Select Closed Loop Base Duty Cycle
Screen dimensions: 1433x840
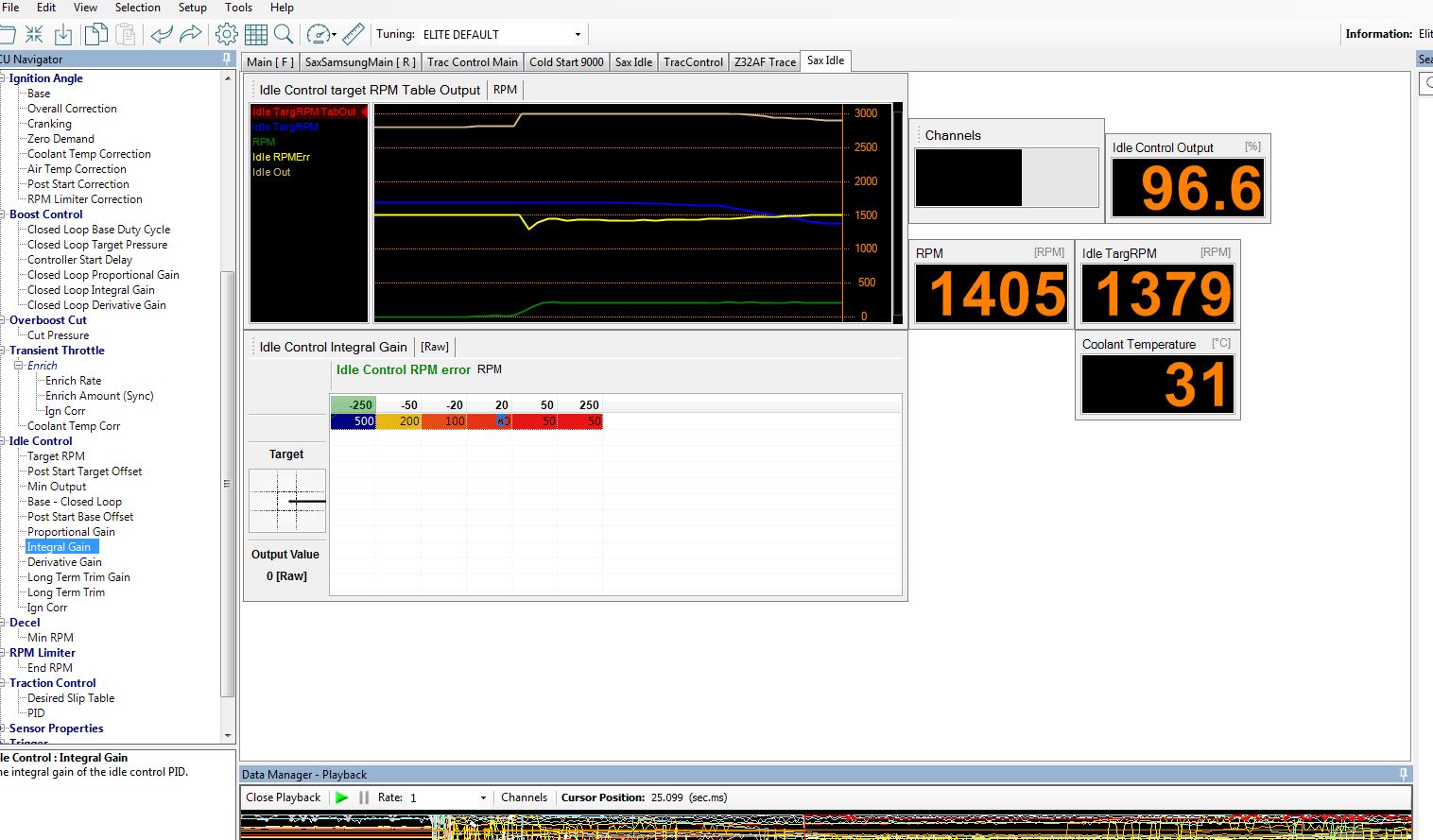pos(98,230)
